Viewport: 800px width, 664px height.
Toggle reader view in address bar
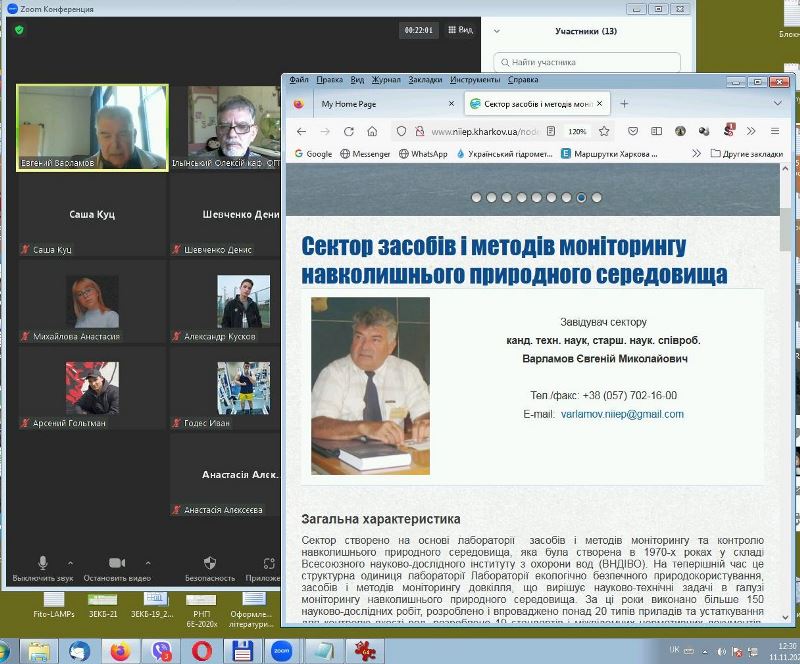549,131
